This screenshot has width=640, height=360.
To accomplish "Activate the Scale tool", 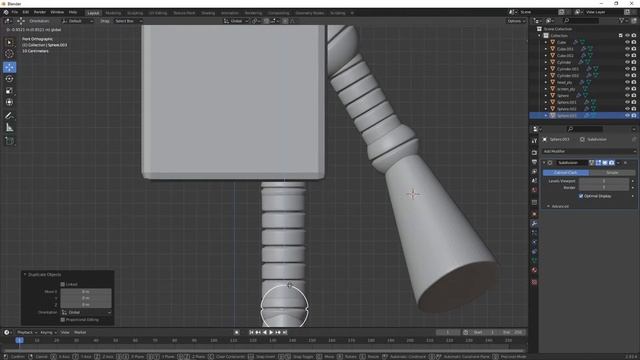I will tap(9, 91).
